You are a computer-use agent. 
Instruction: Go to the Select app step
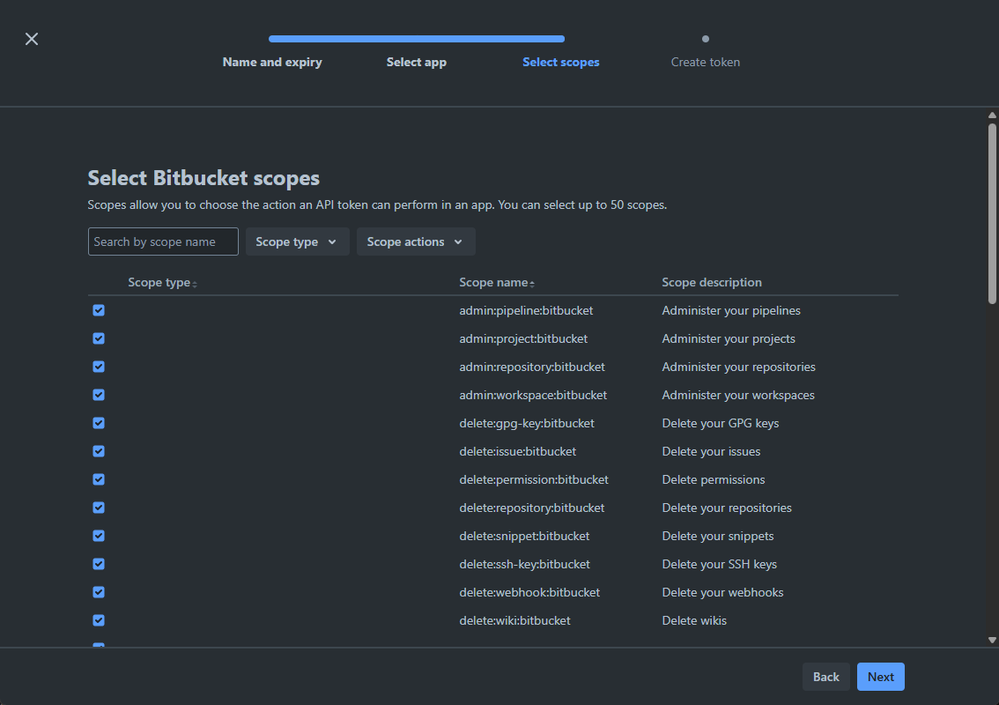(416, 62)
